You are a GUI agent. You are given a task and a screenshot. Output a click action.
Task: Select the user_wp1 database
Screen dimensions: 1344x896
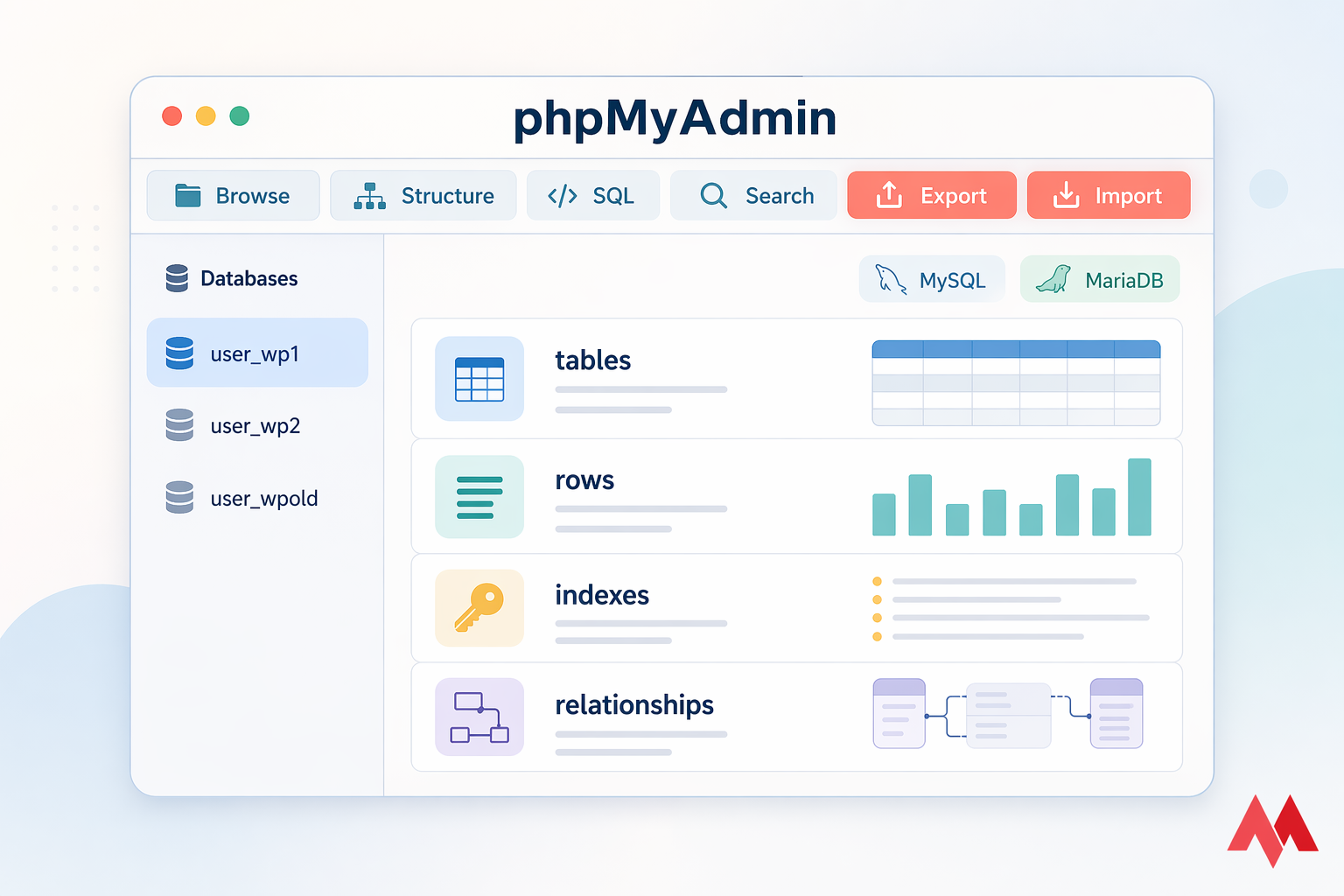click(x=257, y=353)
